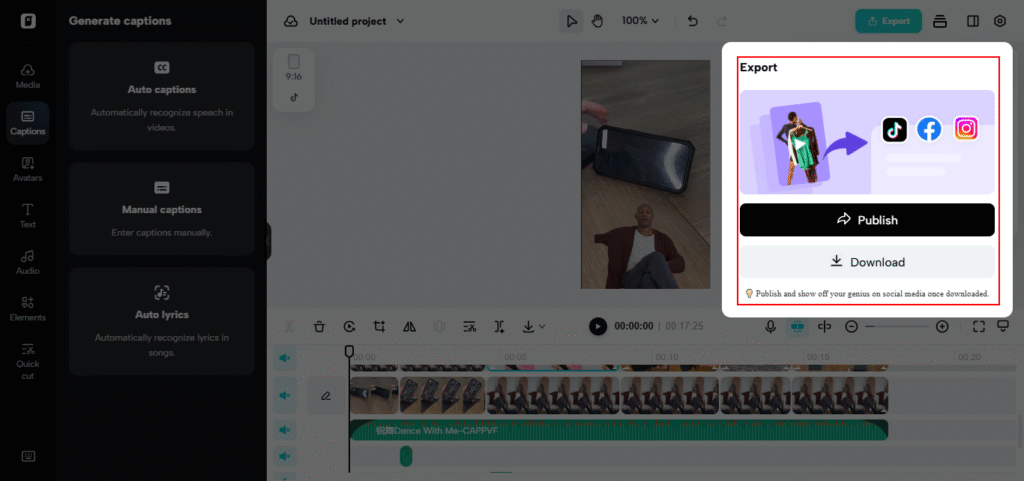This screenshot has width=1024, height=481.
Task: Fit timeline to screen icon
Action: (x=978, y=326)
